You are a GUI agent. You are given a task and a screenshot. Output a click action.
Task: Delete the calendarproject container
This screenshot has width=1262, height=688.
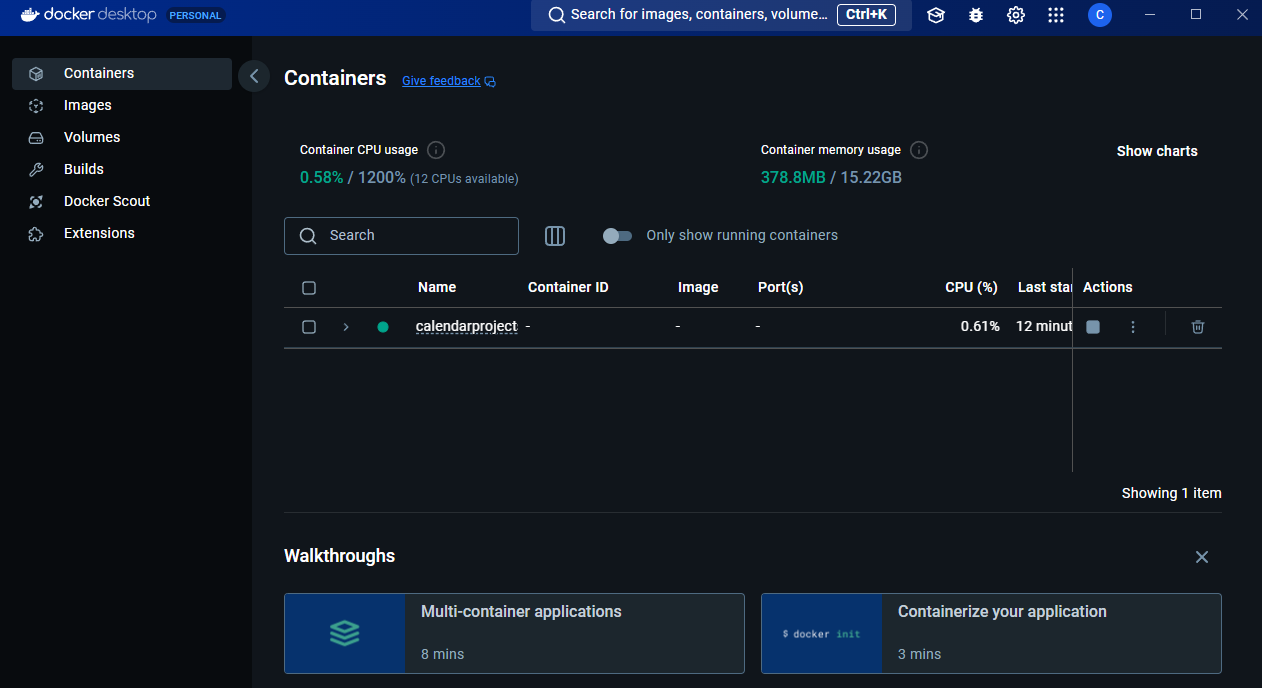1198,327
